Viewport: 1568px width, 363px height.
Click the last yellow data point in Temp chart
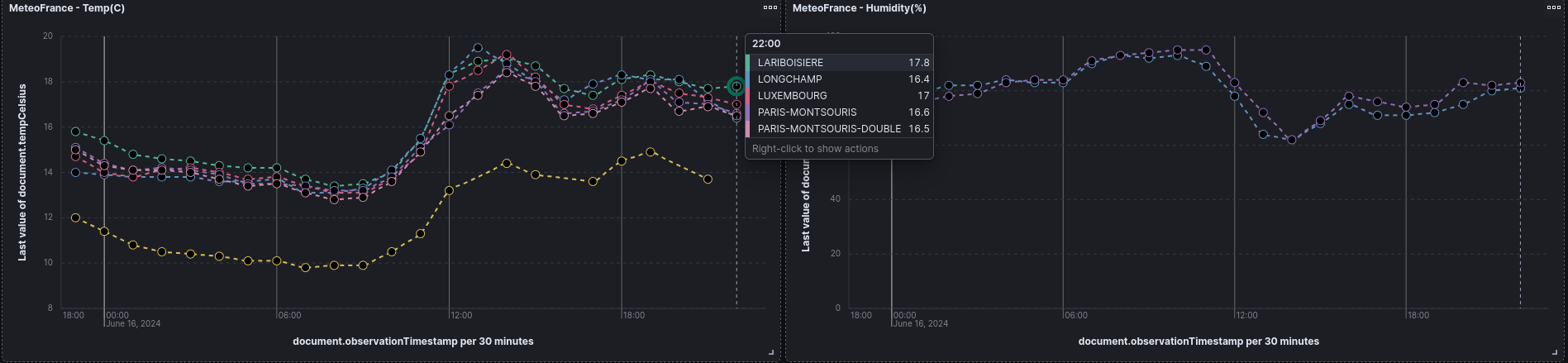coord(708,179)
